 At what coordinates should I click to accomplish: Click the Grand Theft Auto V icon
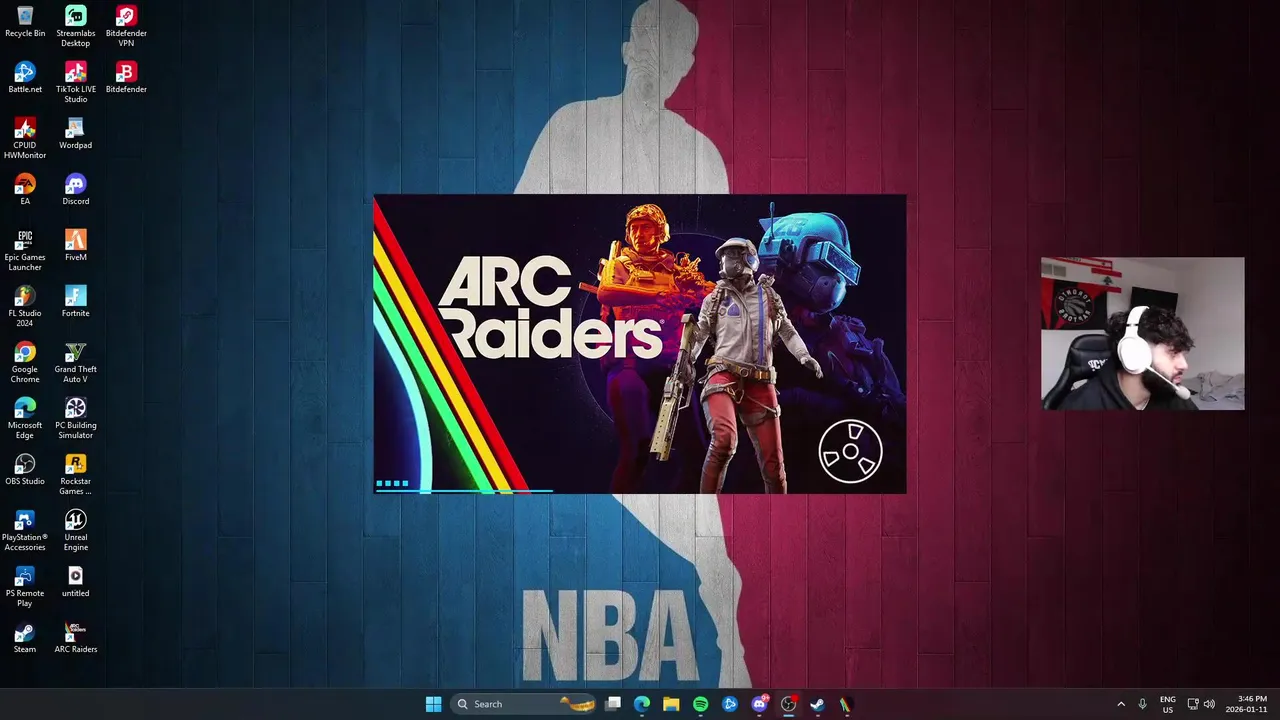point(75,362)
